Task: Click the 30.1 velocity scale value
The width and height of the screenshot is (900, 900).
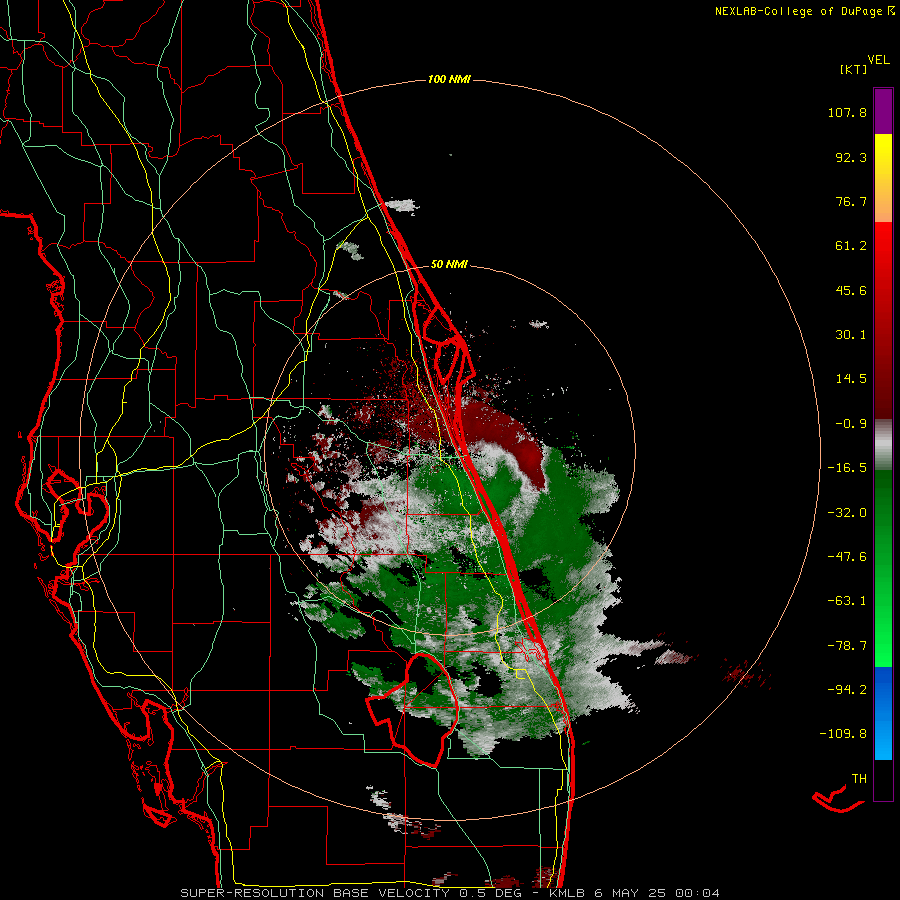Action: [851, 335]
